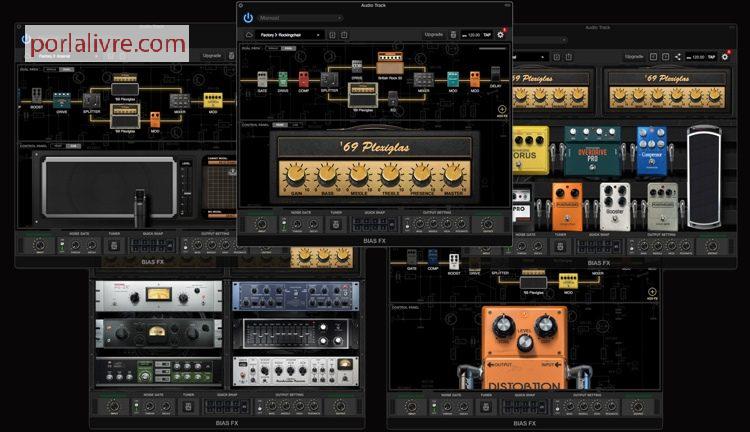Select the SPLITTER block in front window

(x=329, y=79)
